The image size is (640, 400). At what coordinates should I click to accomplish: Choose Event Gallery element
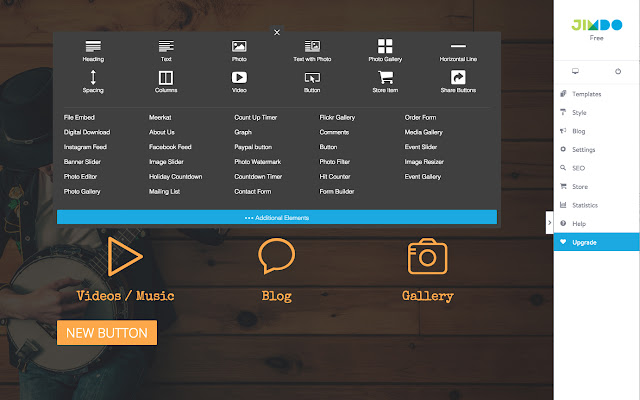pyautogui.click(x=423, y=177)
